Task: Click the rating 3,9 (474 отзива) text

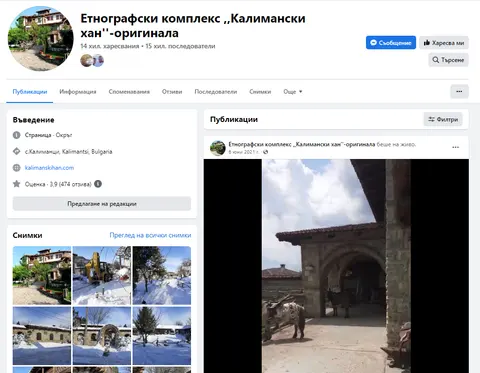Action: click(58, 184)
